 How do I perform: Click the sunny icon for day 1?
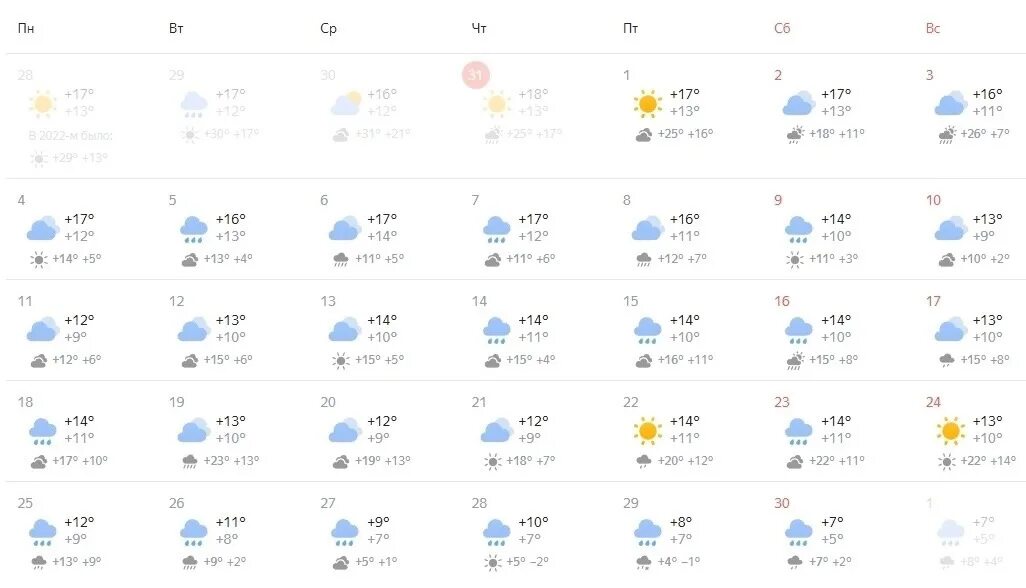(x=647, y=103)
